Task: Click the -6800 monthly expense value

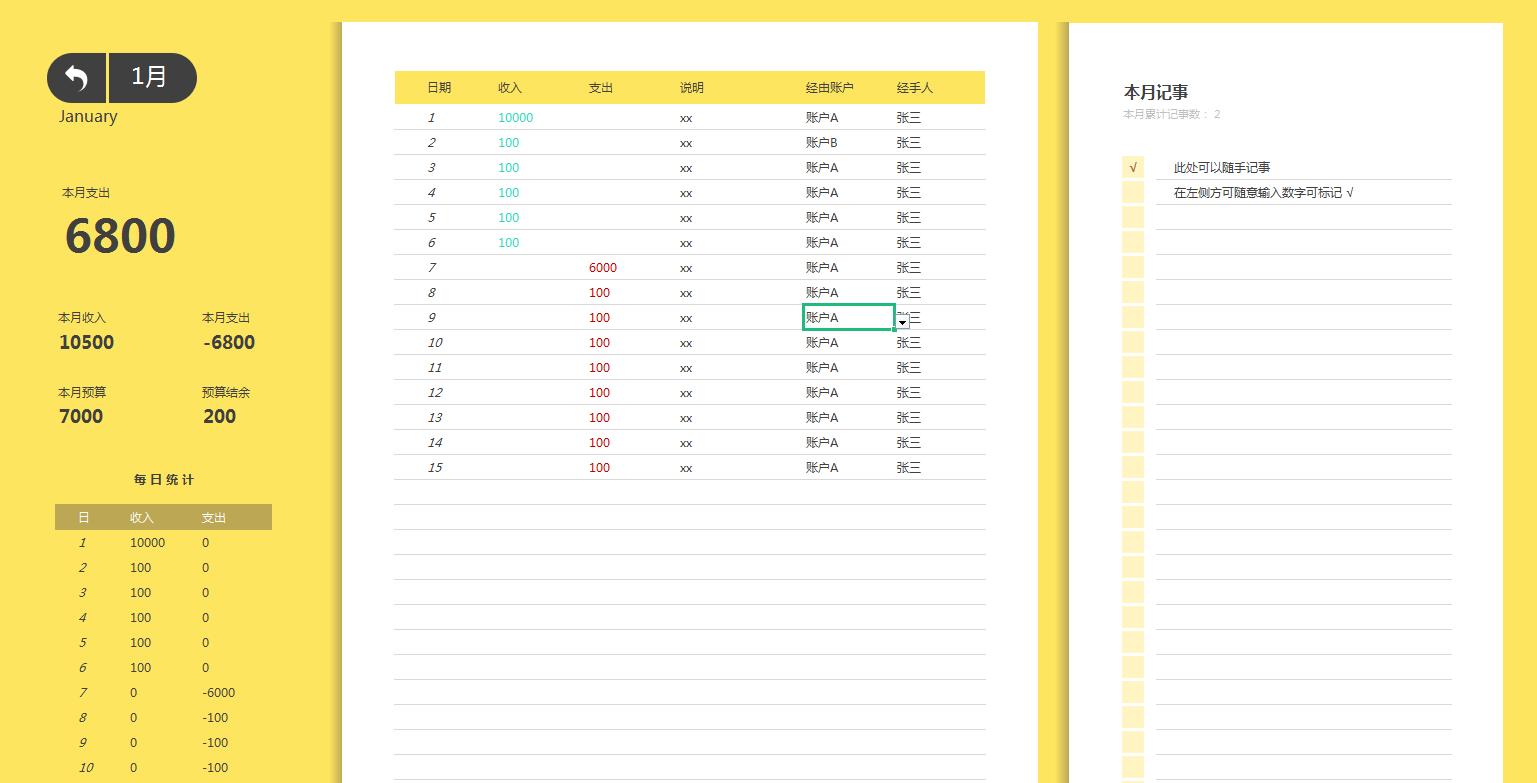Action: (x=229, y=342)
